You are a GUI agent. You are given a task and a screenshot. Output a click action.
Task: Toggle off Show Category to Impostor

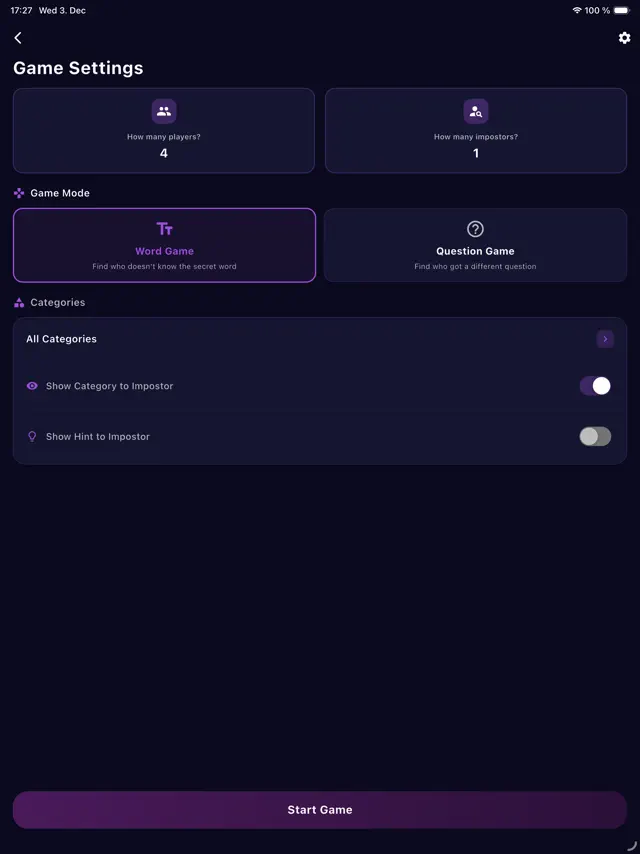coord(595,385)
